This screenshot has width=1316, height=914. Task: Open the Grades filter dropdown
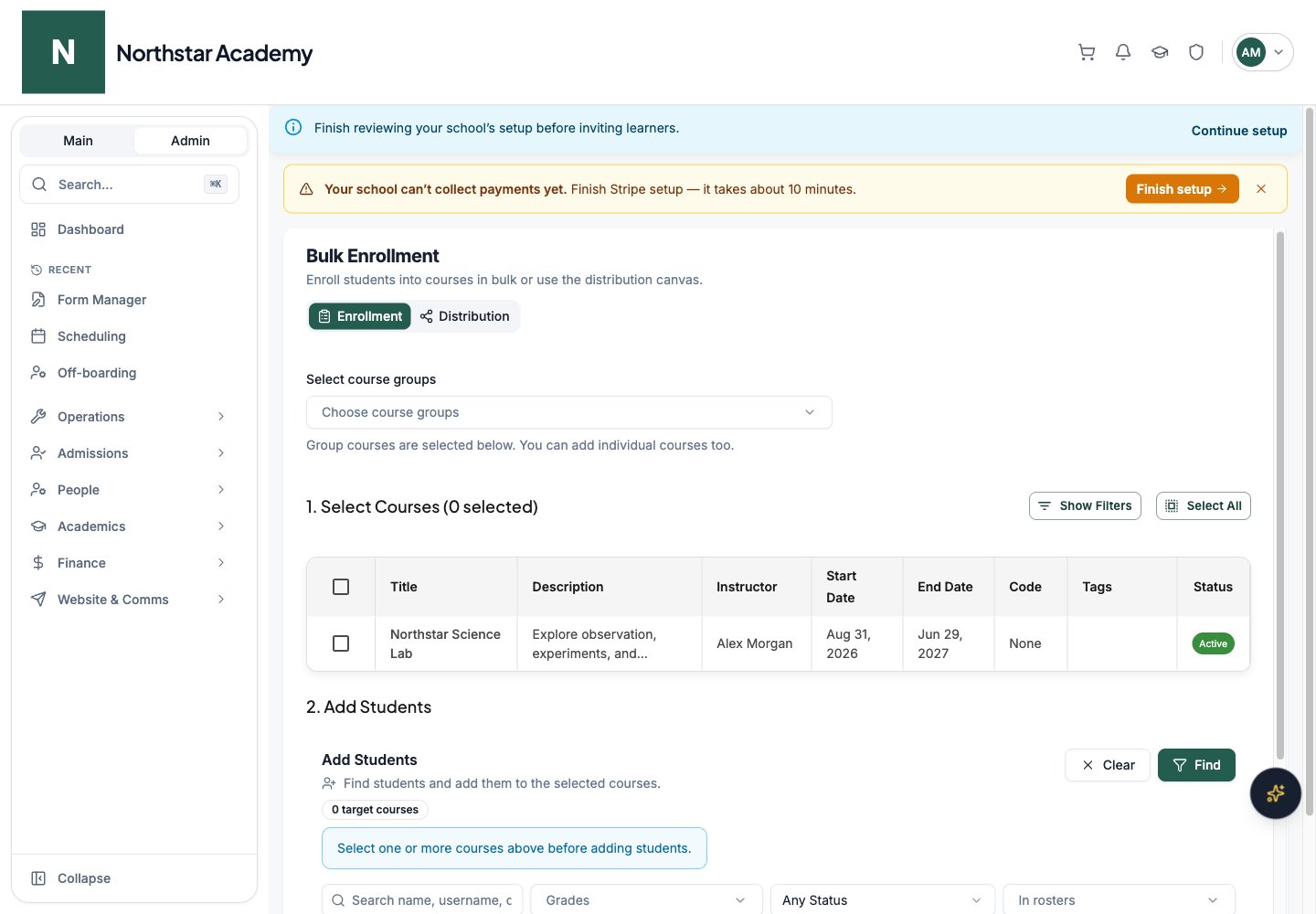click(x=646, y=900)
